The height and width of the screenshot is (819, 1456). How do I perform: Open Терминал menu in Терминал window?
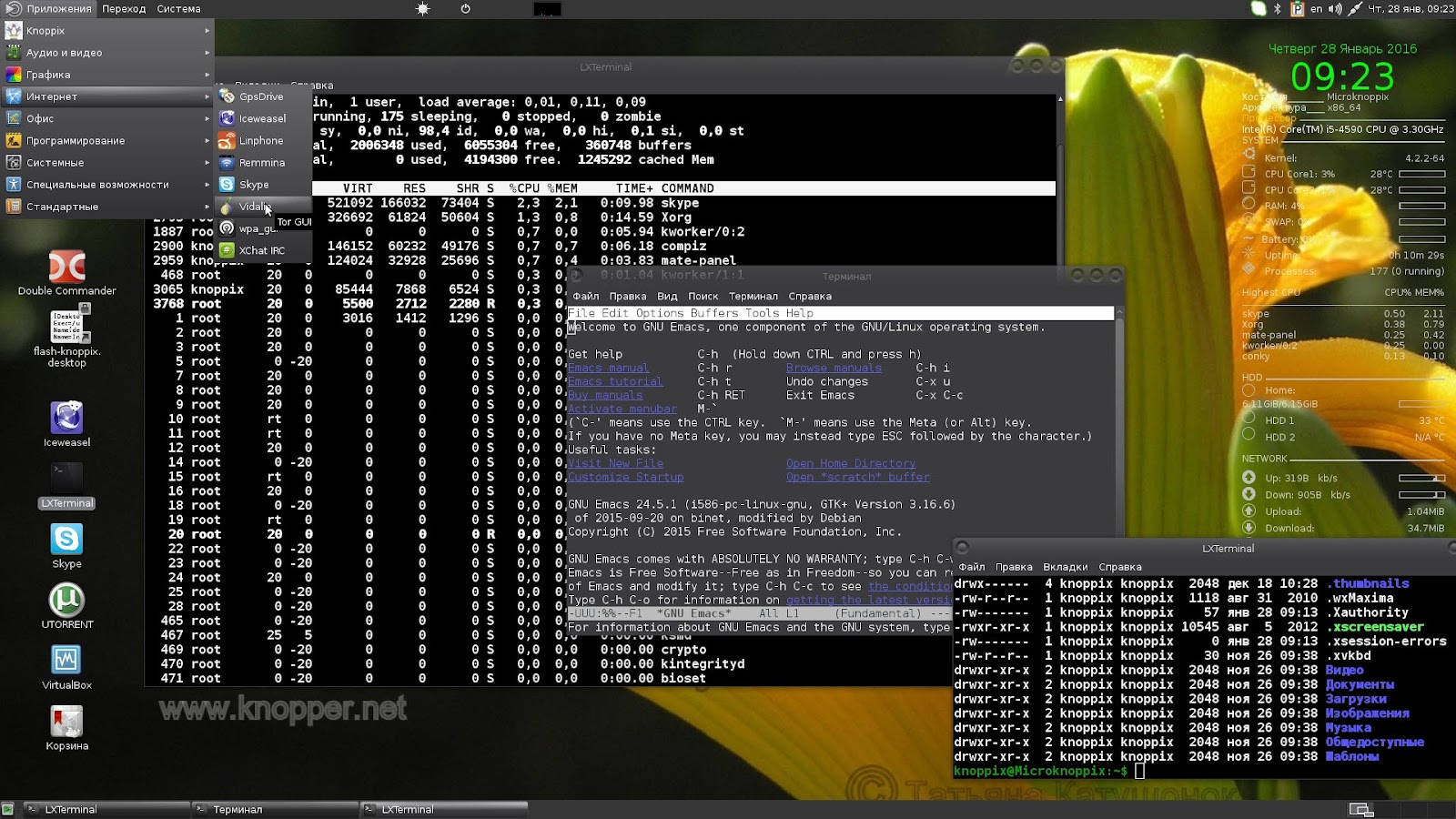point(753,296)
